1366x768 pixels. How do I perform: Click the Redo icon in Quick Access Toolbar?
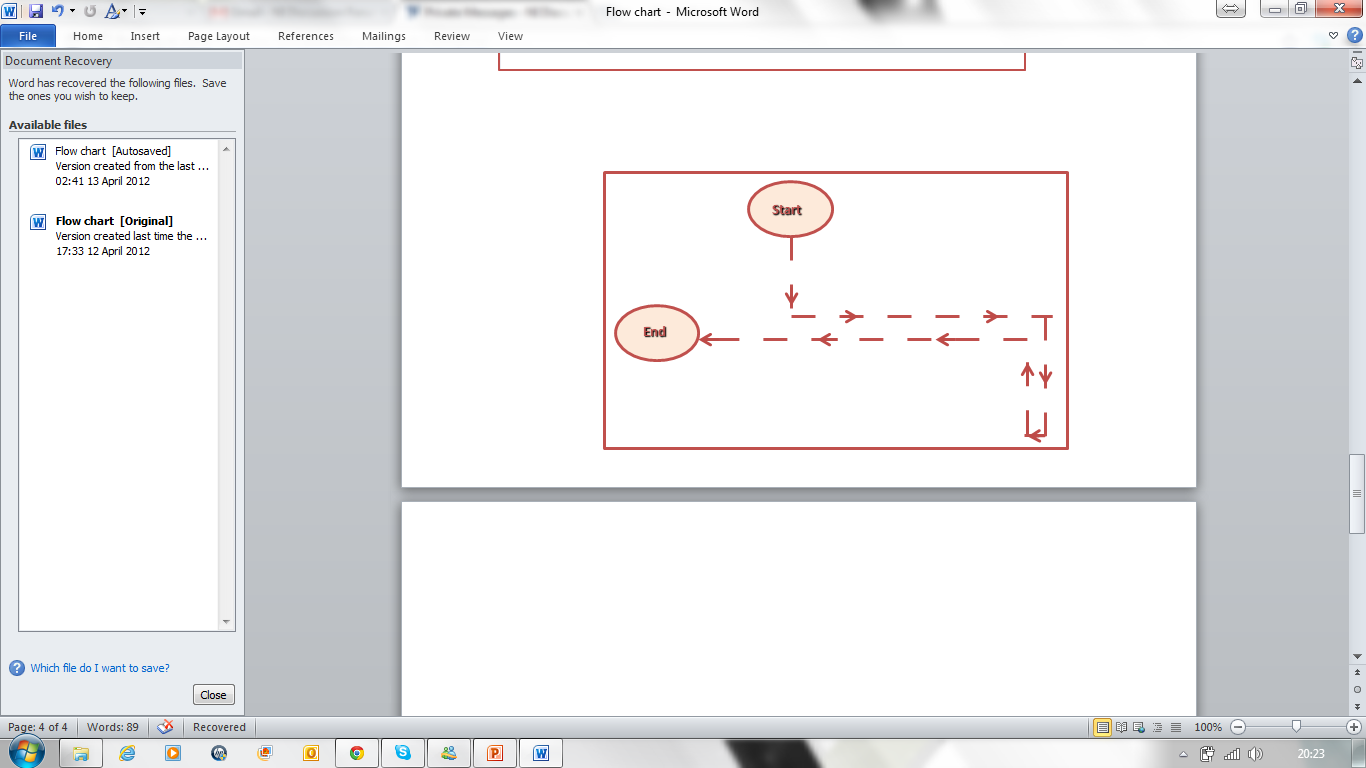(x=90, y=11)
